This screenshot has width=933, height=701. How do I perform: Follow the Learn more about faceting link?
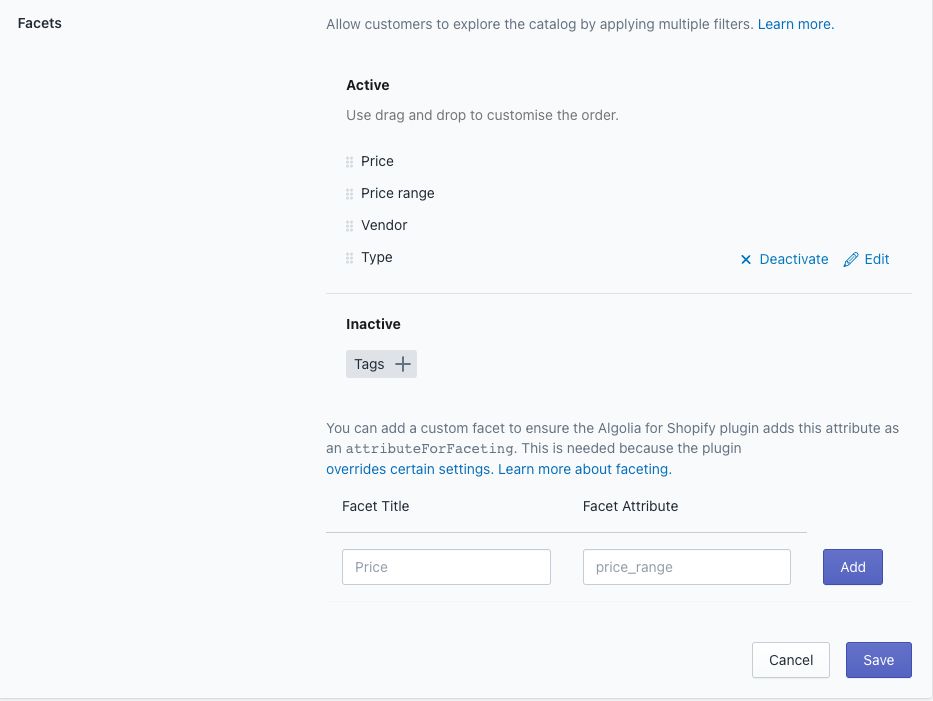584,469
